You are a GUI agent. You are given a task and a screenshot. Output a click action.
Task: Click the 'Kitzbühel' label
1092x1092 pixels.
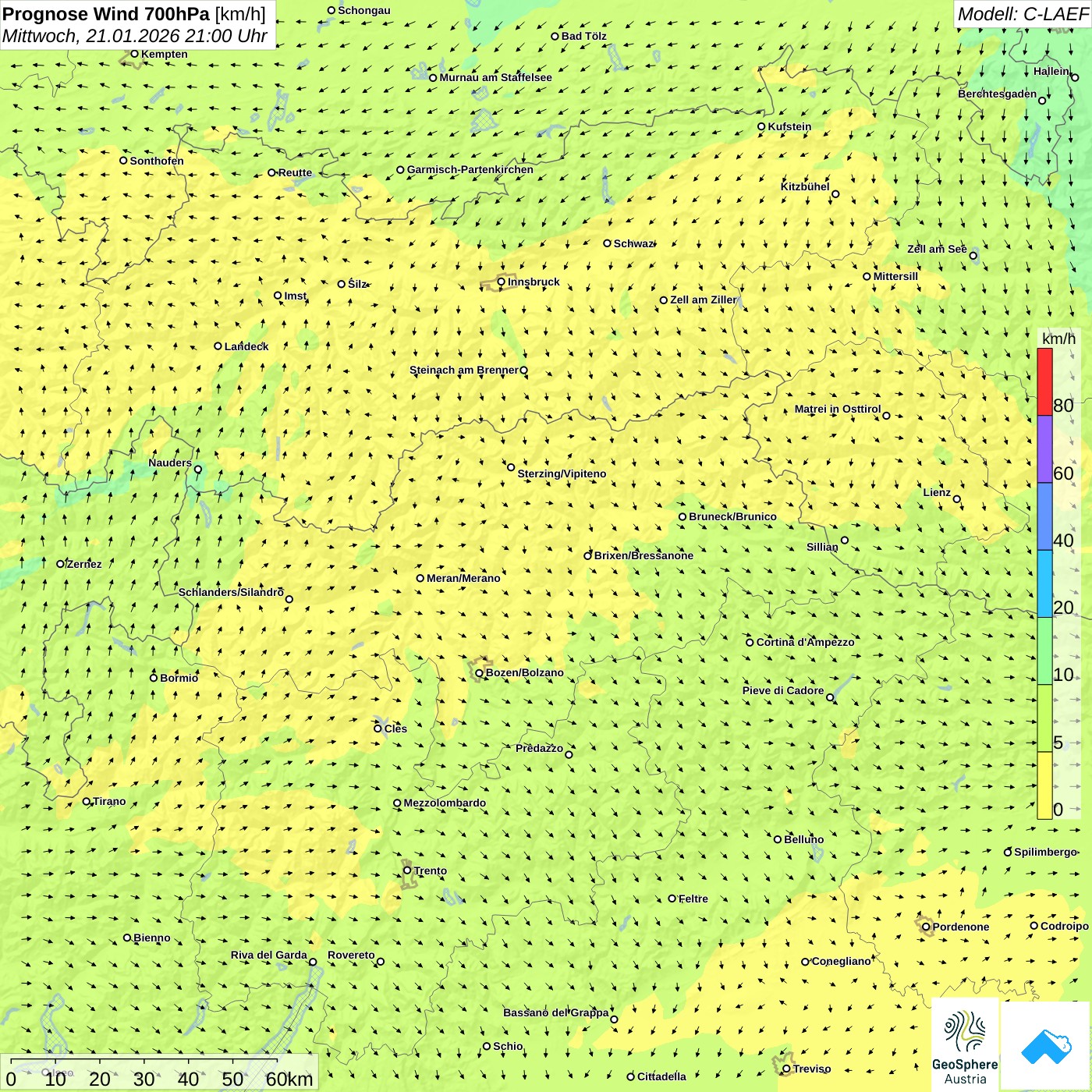(805, 186)
